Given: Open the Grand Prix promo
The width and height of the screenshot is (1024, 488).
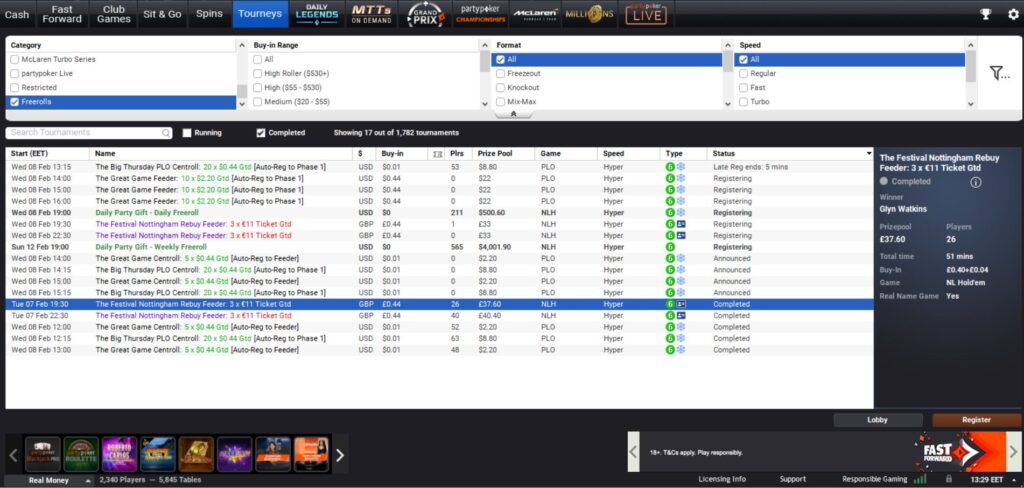Looking at the screenshot, I should (426, 14).
